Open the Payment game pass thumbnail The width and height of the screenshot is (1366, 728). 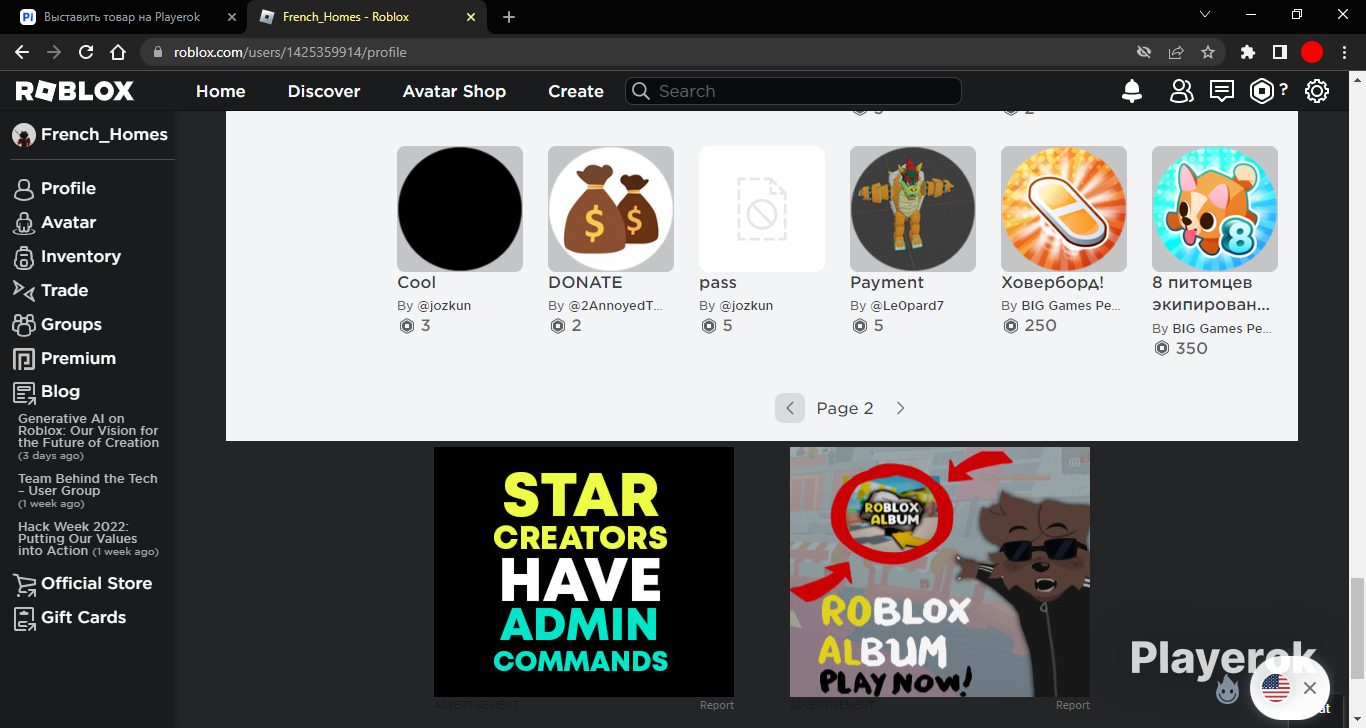(x=913, y=209)
